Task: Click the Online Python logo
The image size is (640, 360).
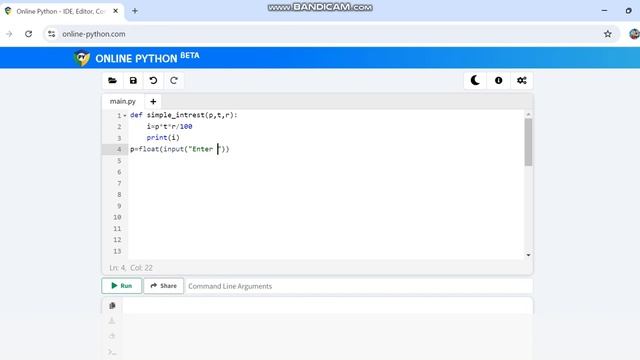Action: point(82,58)
